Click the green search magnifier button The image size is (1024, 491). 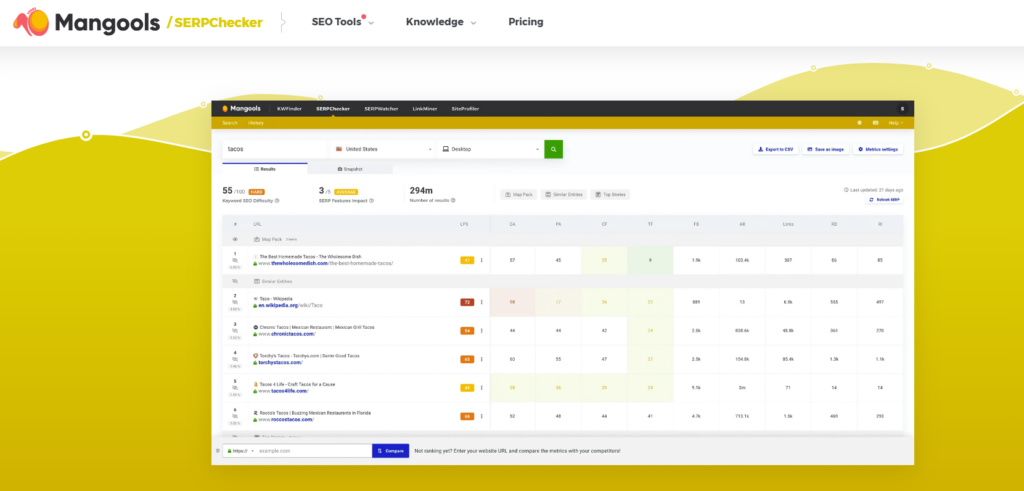[x=553, y=149]
